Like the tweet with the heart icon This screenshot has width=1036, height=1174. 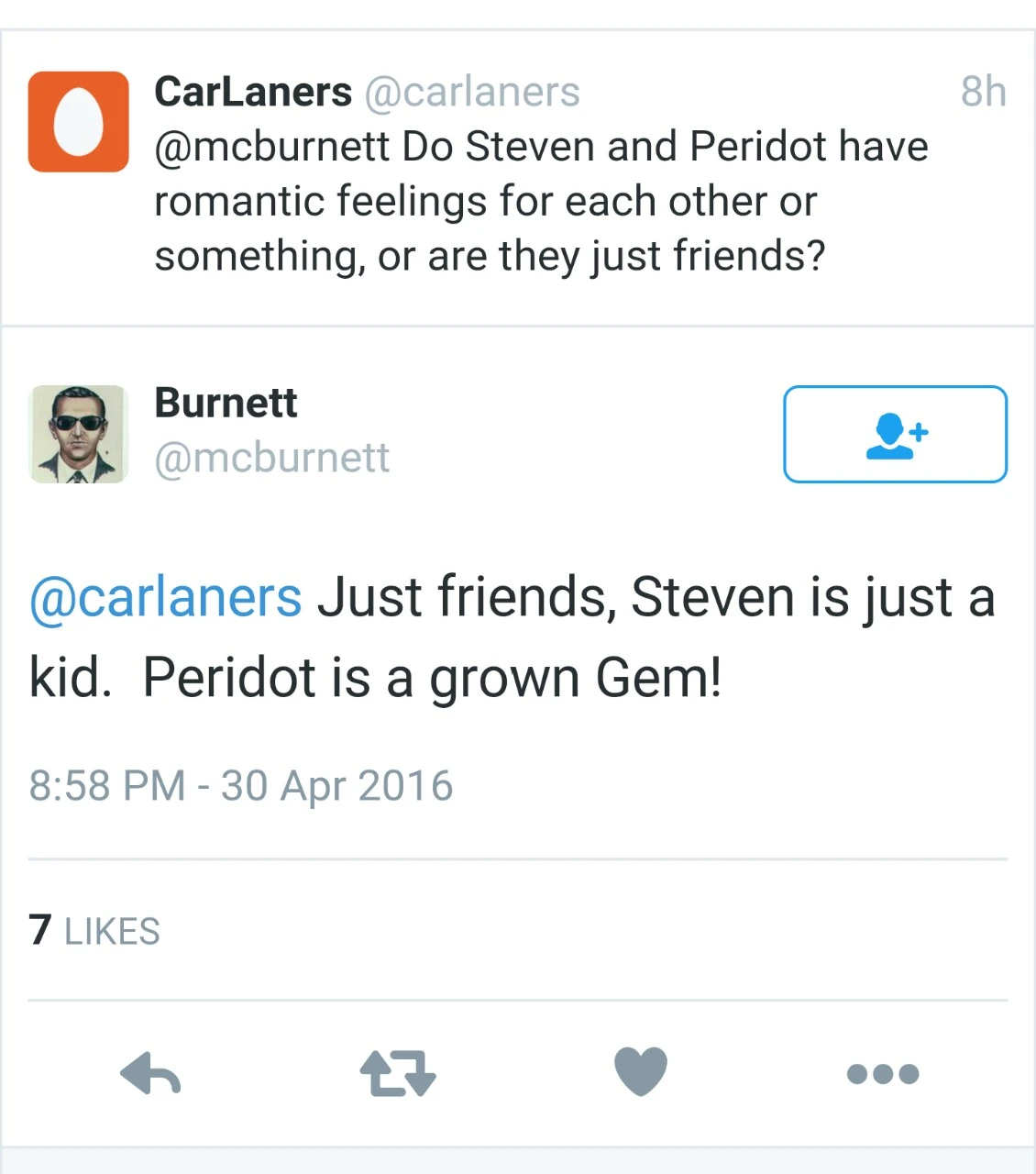click(641, 1071)
